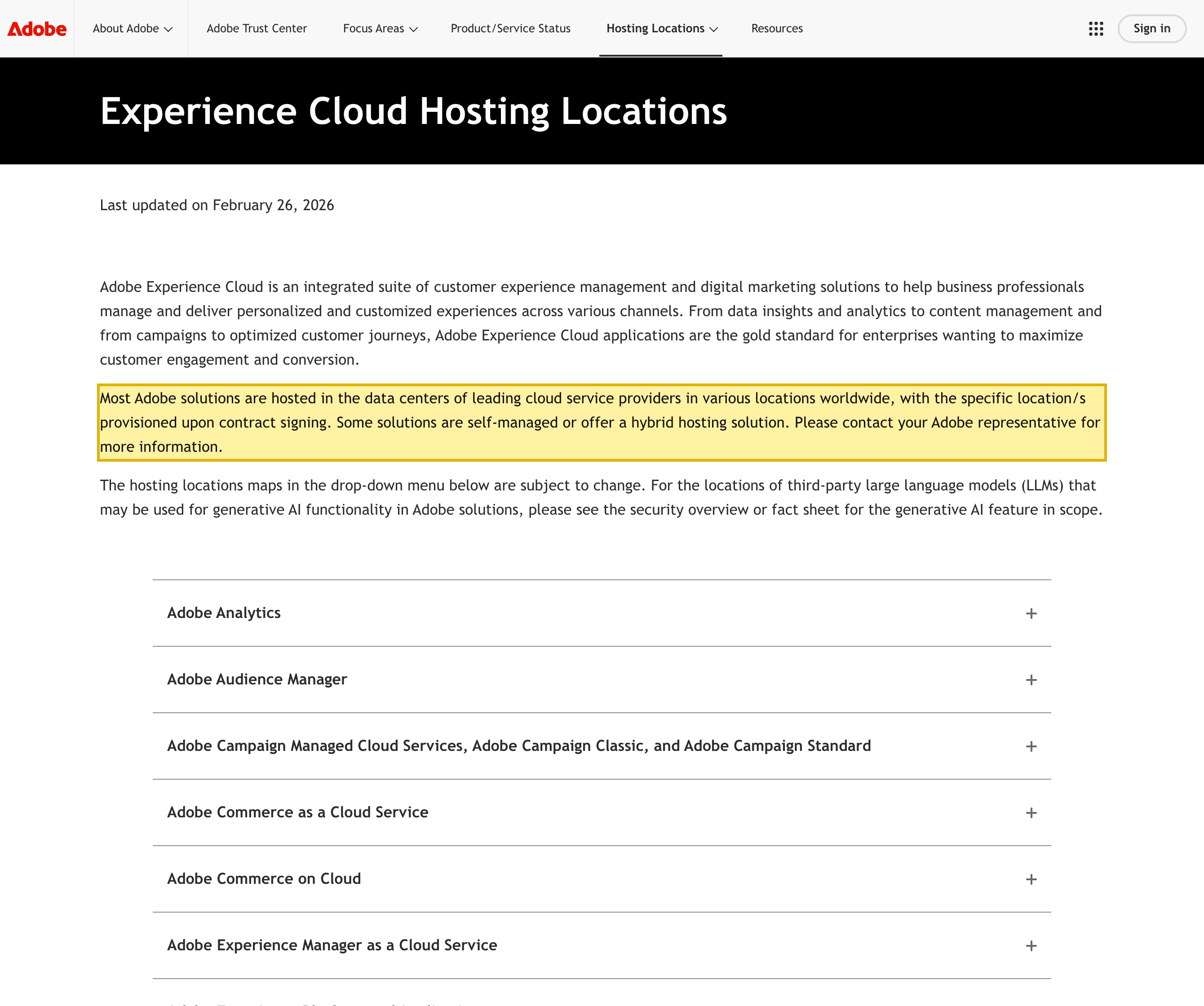Expand the Adobe Audience Manager section
1204x1006 pixels.
click(x=602, y=680)
